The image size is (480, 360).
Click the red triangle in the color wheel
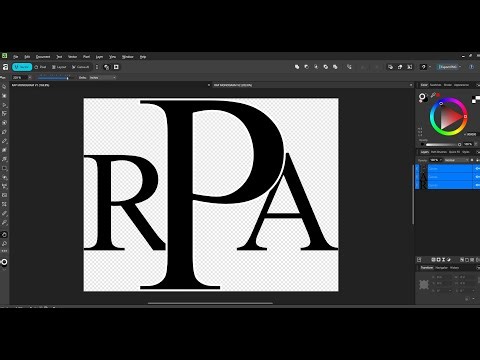click(450, 117)
